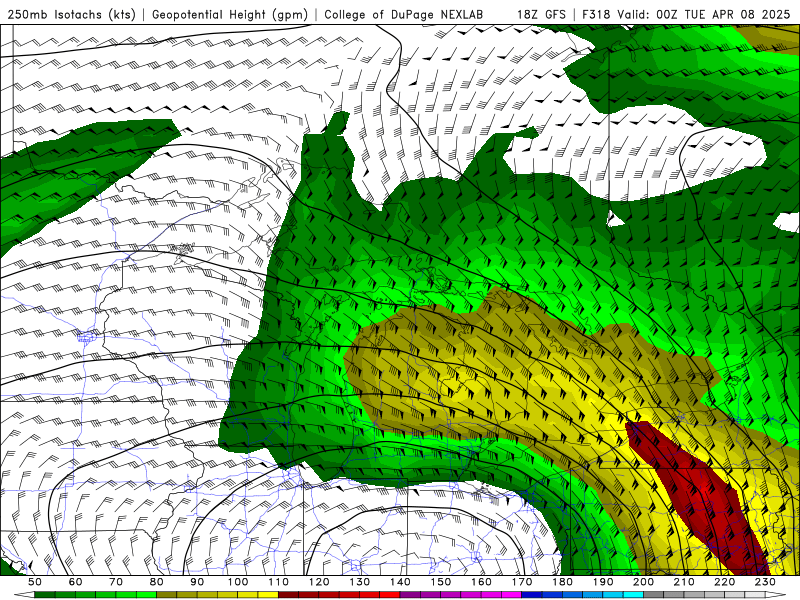Select the purple swatch at the 140 mark
Viewport: 800px width, 600px height.
(410, 595)
